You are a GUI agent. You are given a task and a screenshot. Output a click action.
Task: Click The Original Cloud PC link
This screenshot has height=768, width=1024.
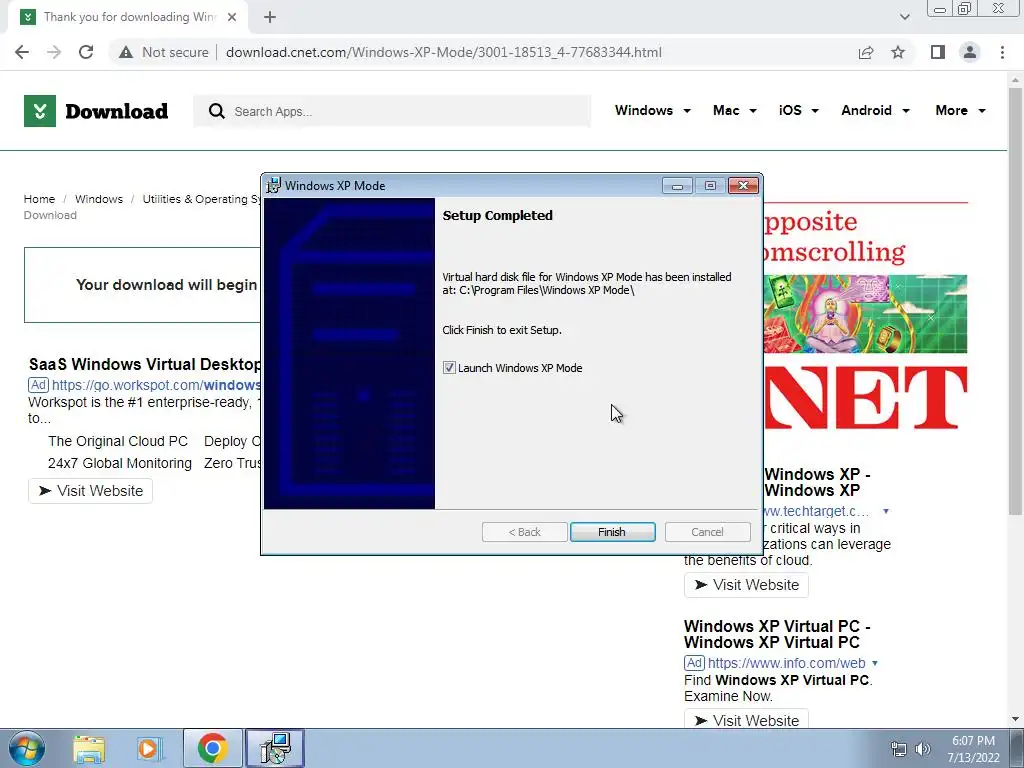(x=118, y=441)
